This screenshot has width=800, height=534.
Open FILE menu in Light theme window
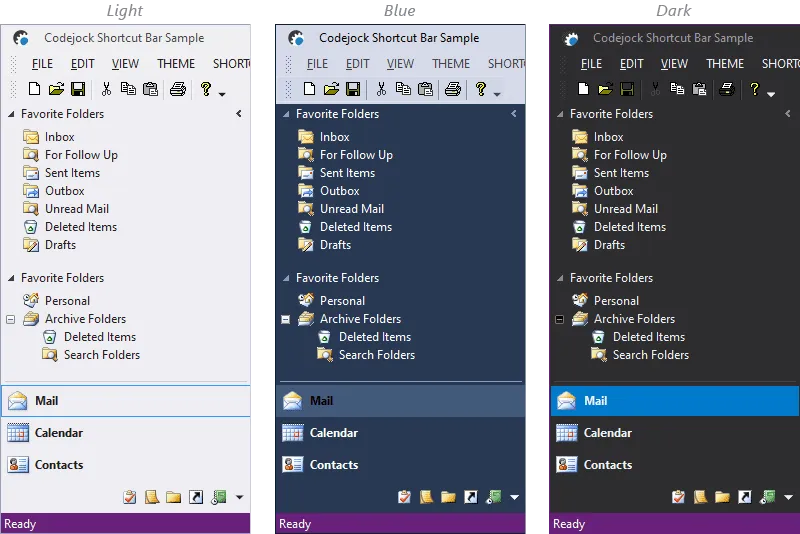(x=42, y=64)
